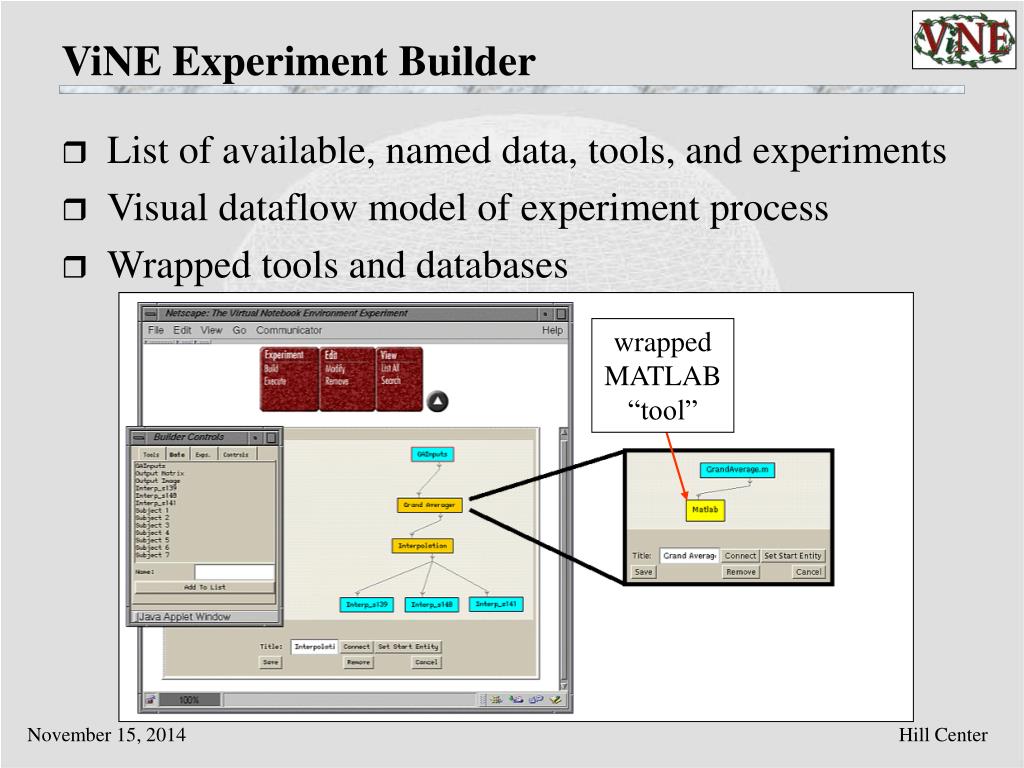
Task: Select the Grand Averager node in the diagram
Action: click(429, 505)
